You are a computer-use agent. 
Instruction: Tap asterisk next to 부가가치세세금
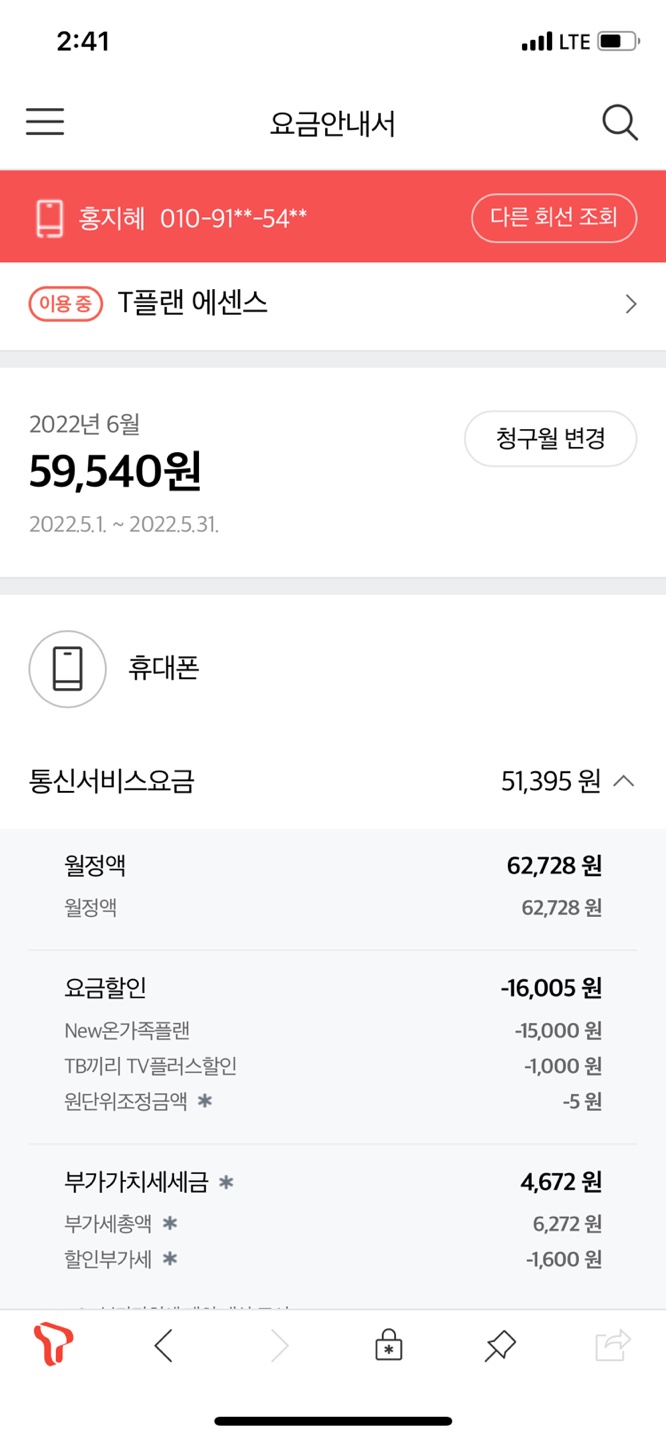click(x=226, y=1183)
